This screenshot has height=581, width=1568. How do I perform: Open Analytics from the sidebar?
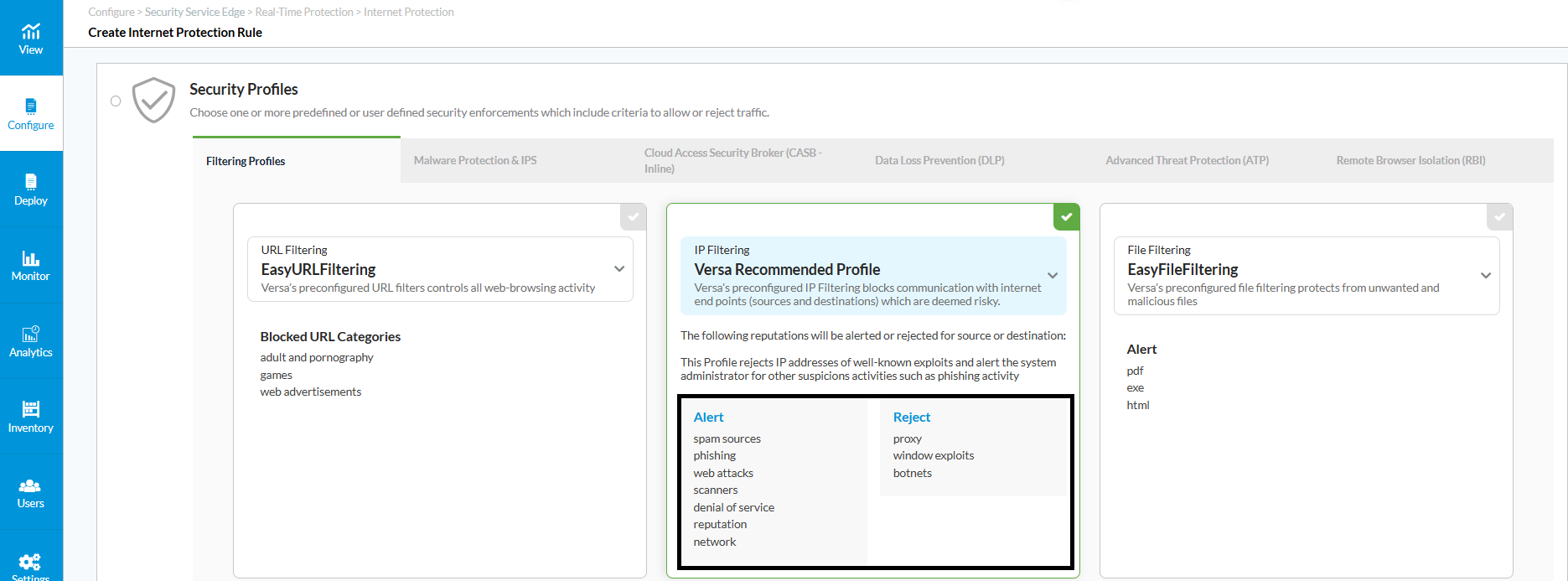click(31, 341)
